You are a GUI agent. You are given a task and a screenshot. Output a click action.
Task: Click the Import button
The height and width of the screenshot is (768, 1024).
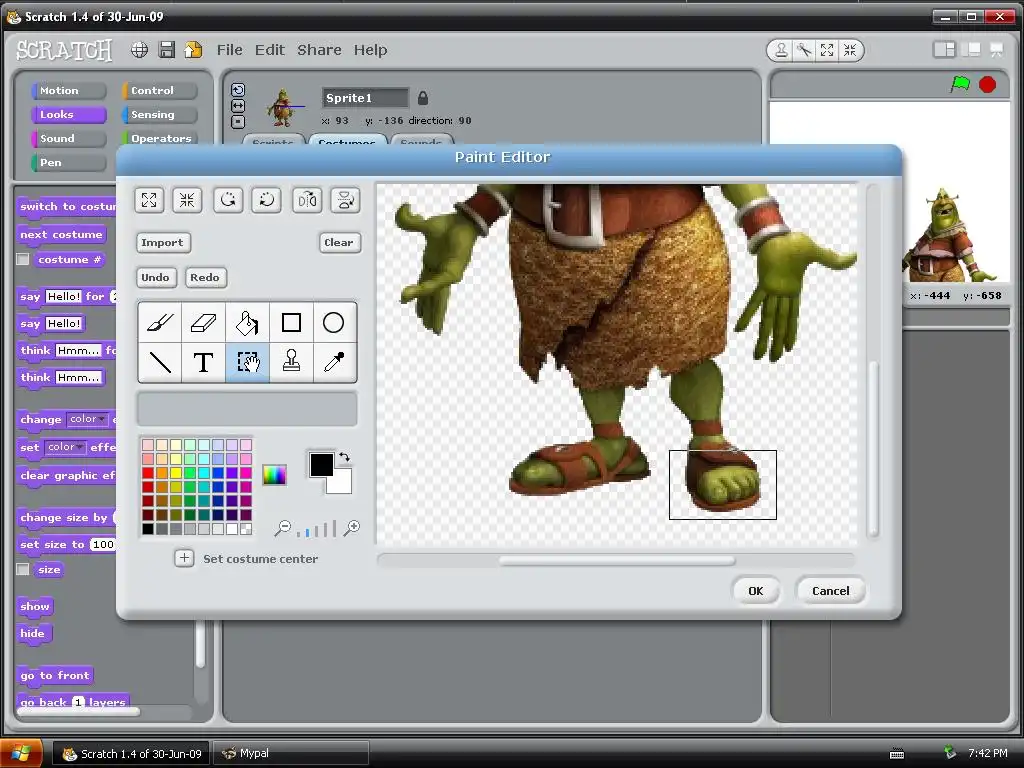click(163, 242)
